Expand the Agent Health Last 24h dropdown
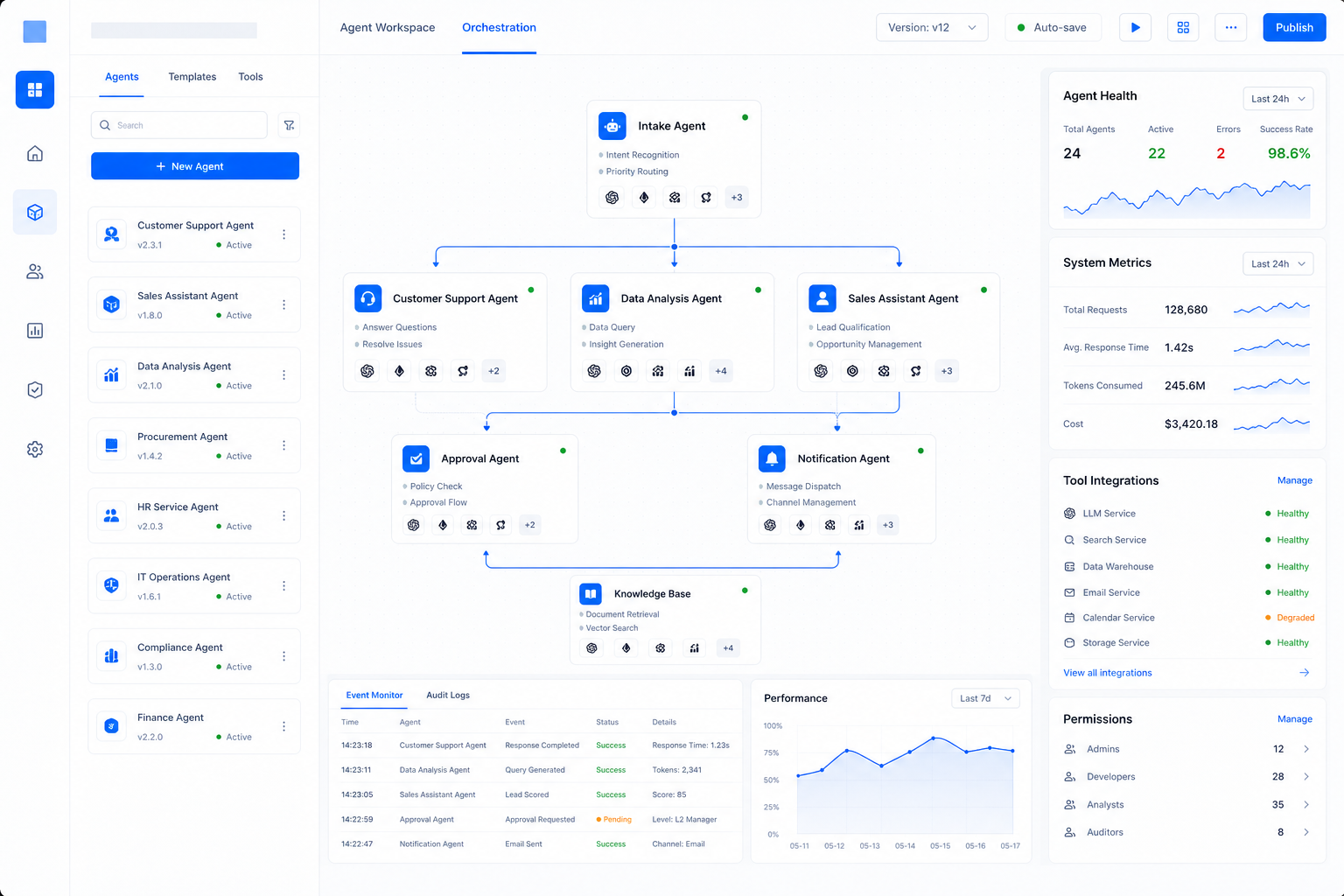The height and width of the screenshot is (896, 1344). [1278, 99]
